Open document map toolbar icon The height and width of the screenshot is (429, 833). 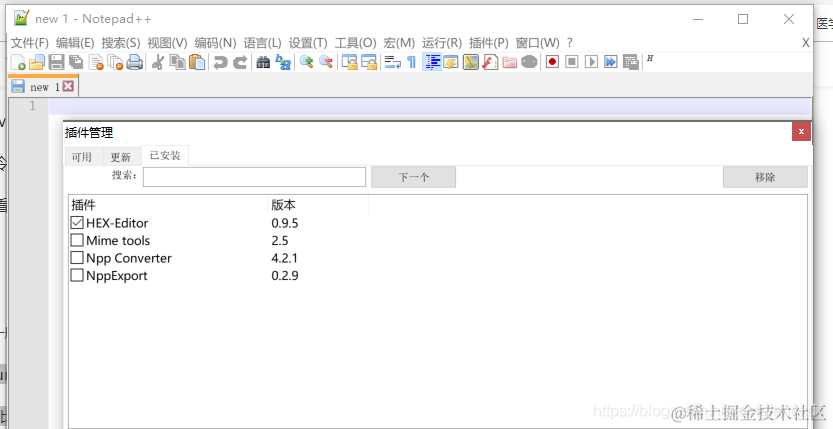(x=471, y=62)
